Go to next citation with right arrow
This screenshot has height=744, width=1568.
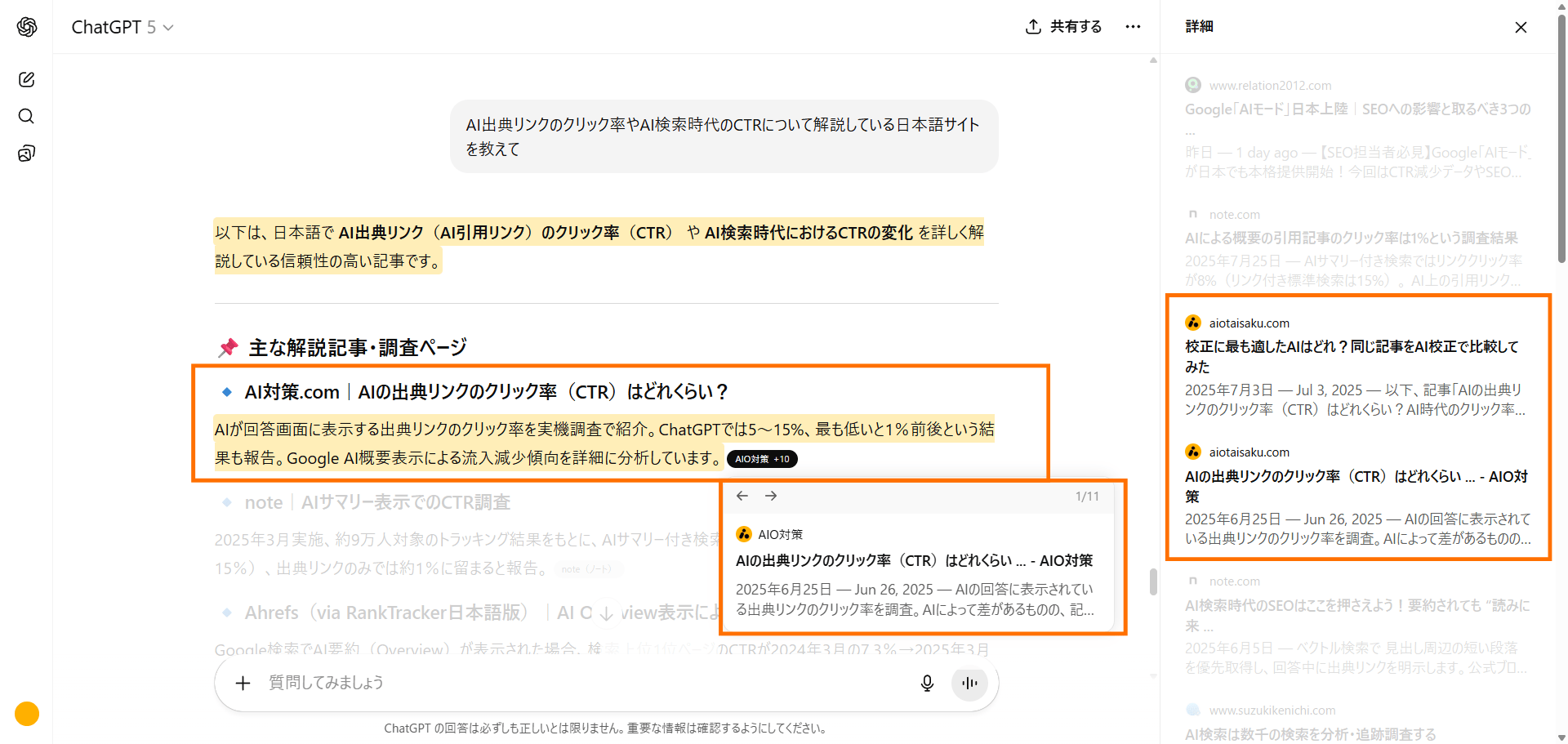pos(771,496)
